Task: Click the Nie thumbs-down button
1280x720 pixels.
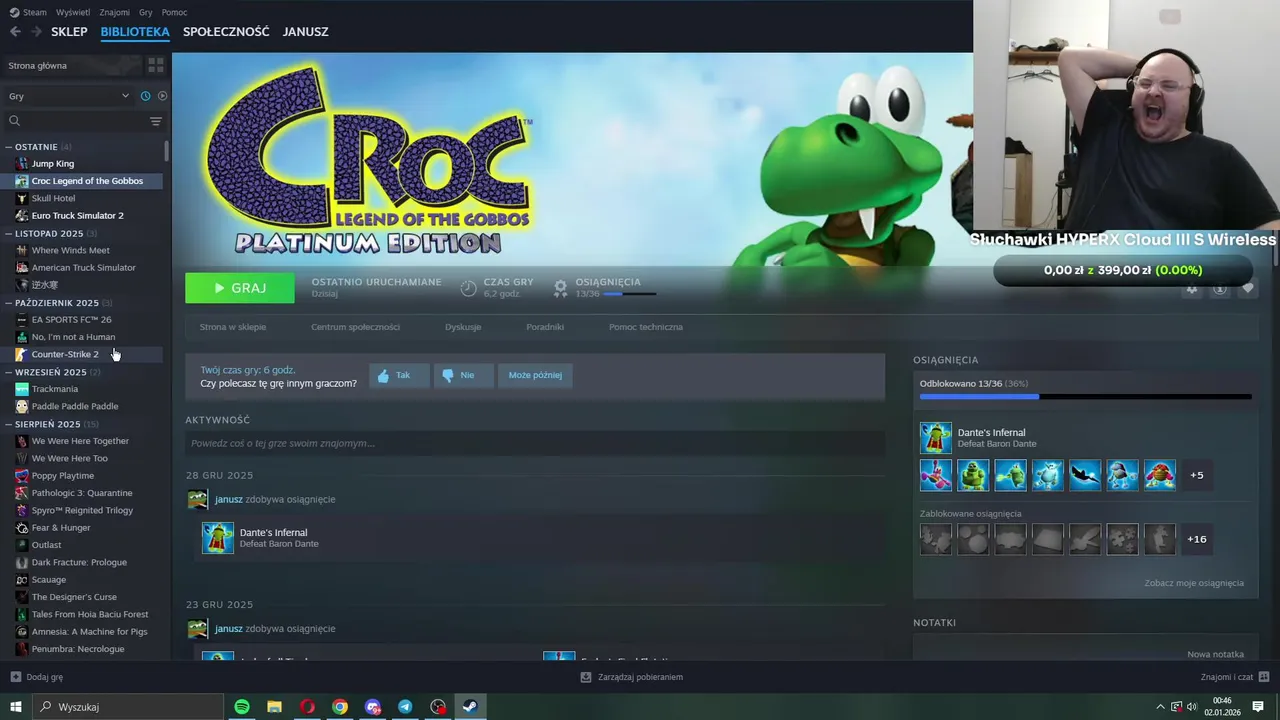Action: (463, 375)
